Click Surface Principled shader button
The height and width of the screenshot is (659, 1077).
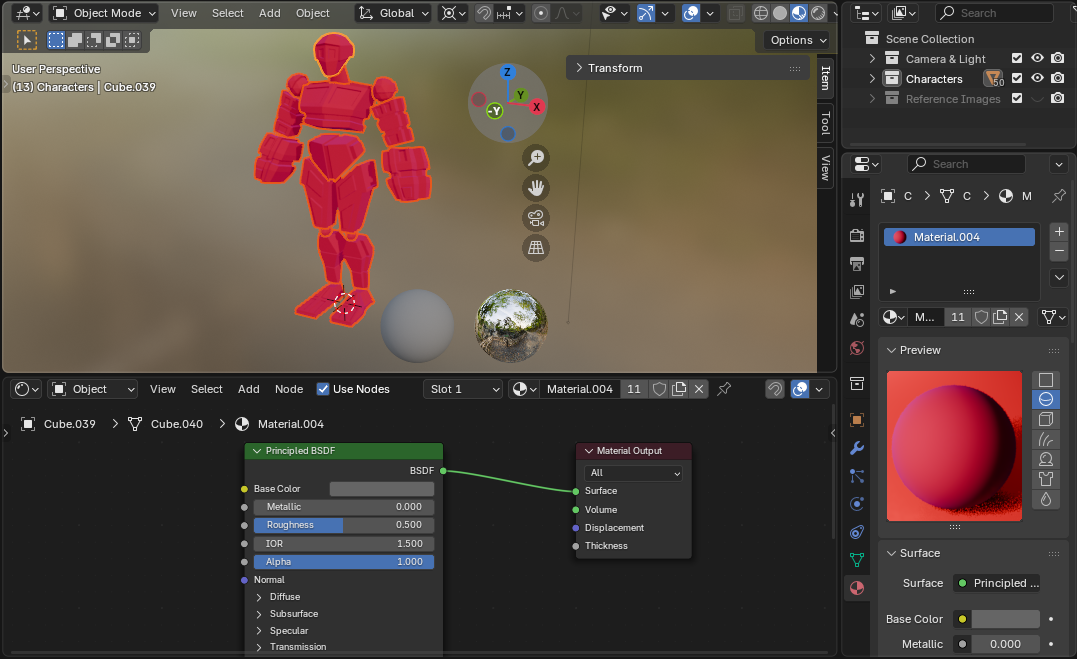tap(998, 583)
